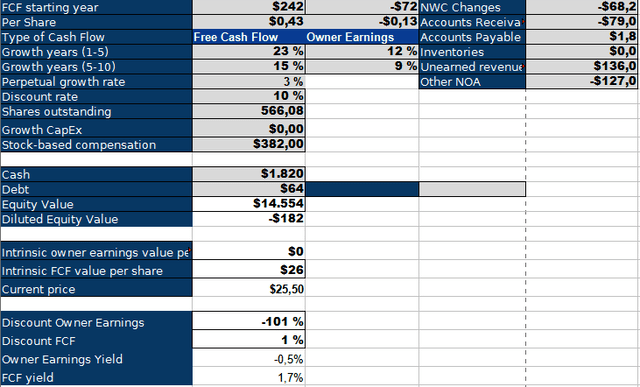Select the Free Cash Flow header cell
The image size is (640, 387).
click(x=249, y=37)
